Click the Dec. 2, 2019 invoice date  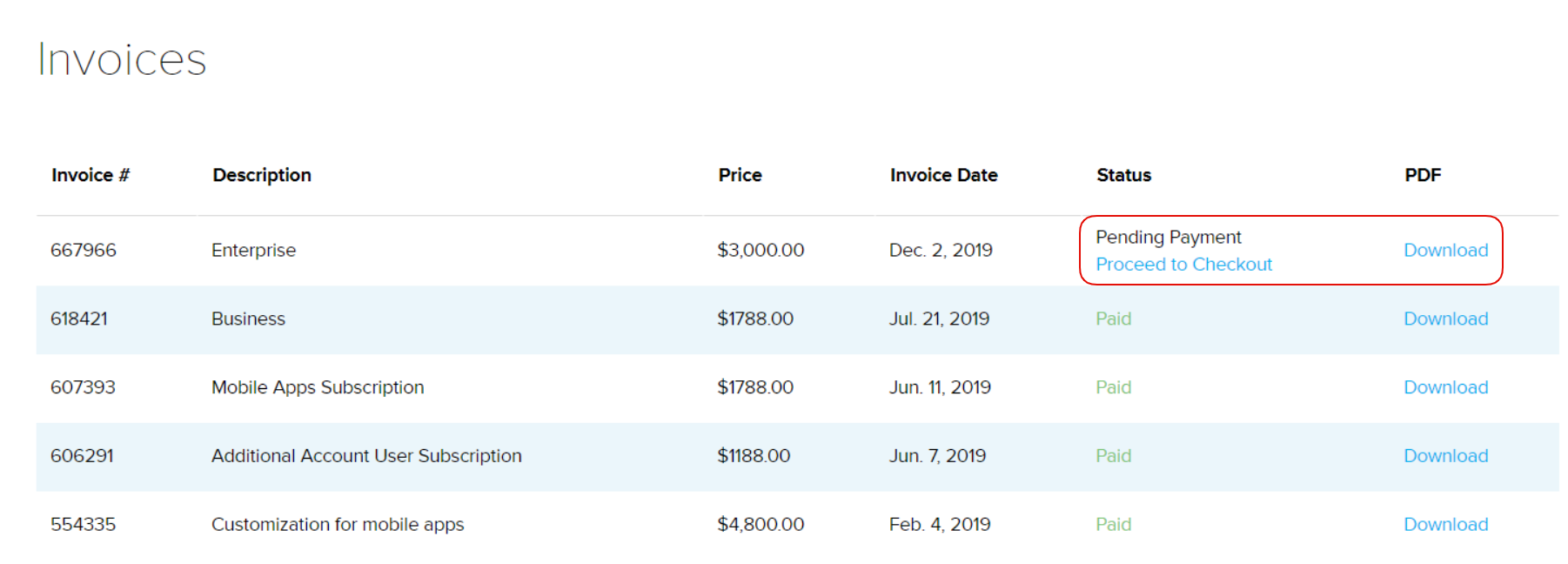coord(941,251)
